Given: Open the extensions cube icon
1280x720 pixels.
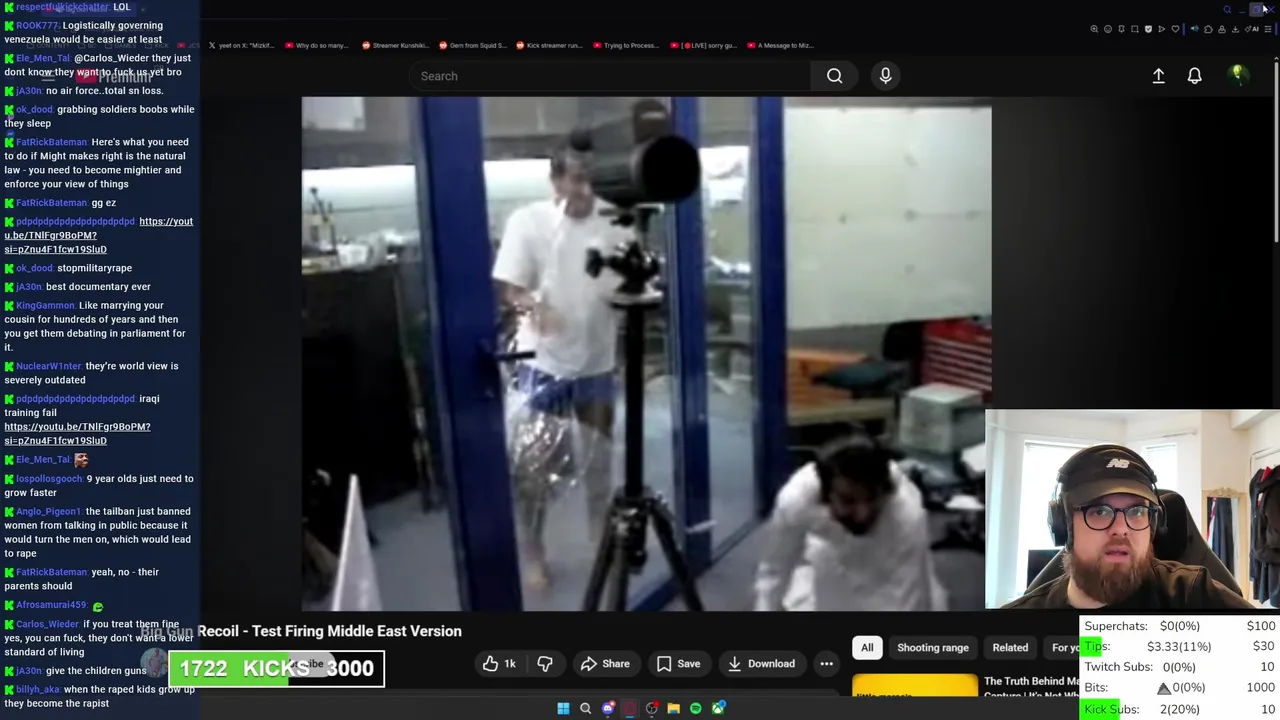Looking at the screenshot, I should [1208, 29].
